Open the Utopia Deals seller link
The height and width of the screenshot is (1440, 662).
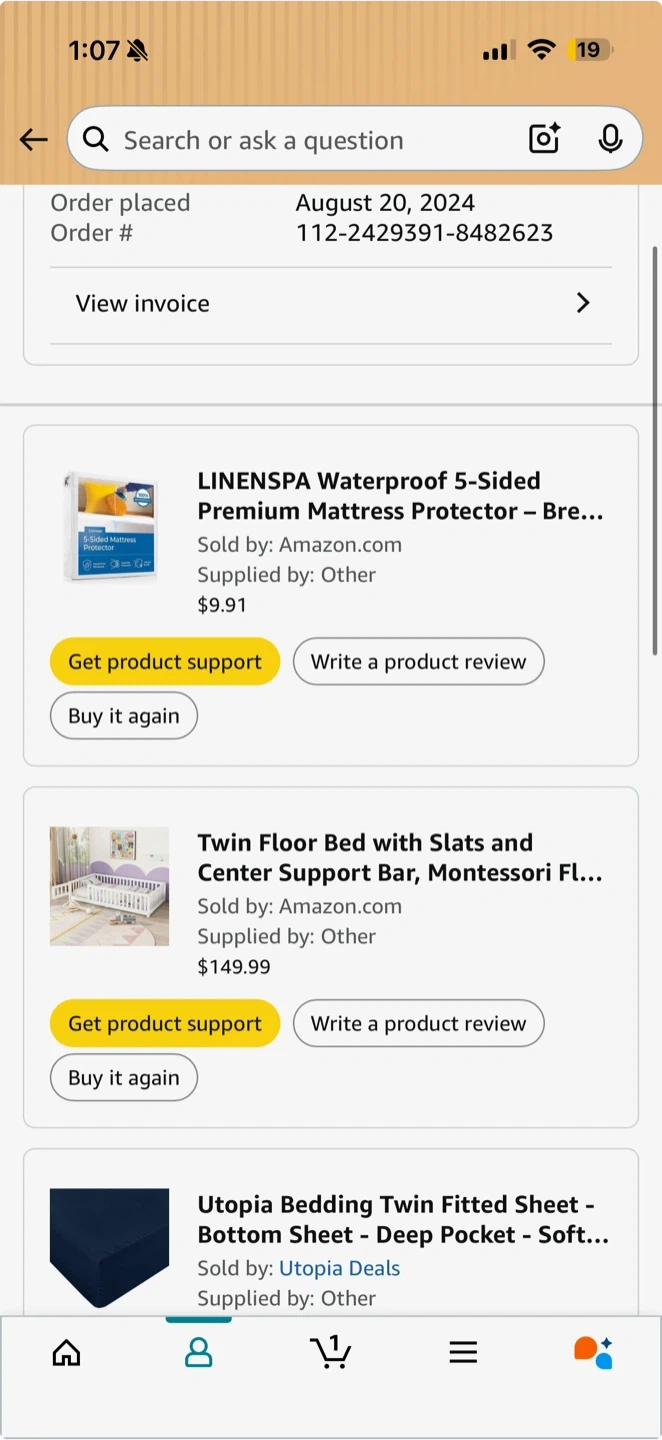pyautogui.click(x=339, y=1268)
